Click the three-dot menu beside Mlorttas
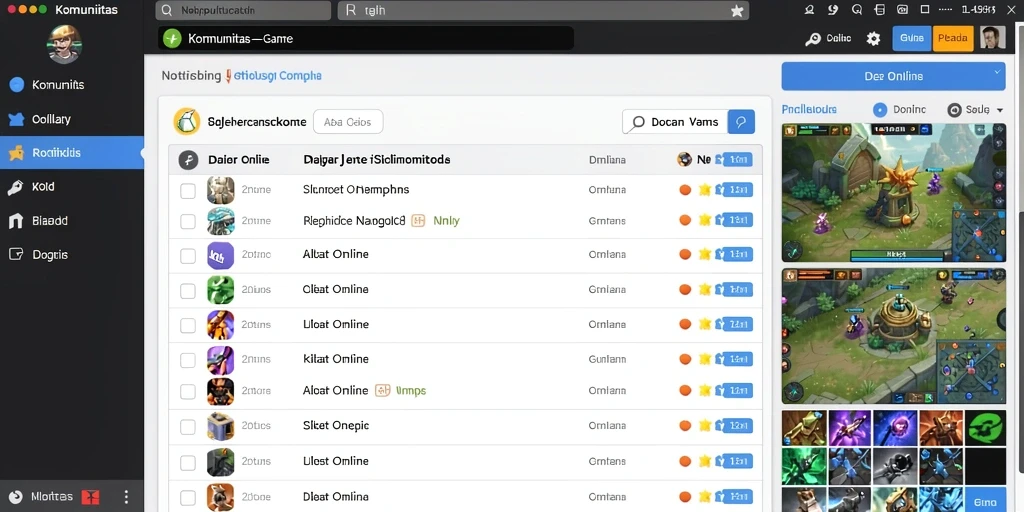The width and height of the screenshot is (1024, 512). (127, 496)
